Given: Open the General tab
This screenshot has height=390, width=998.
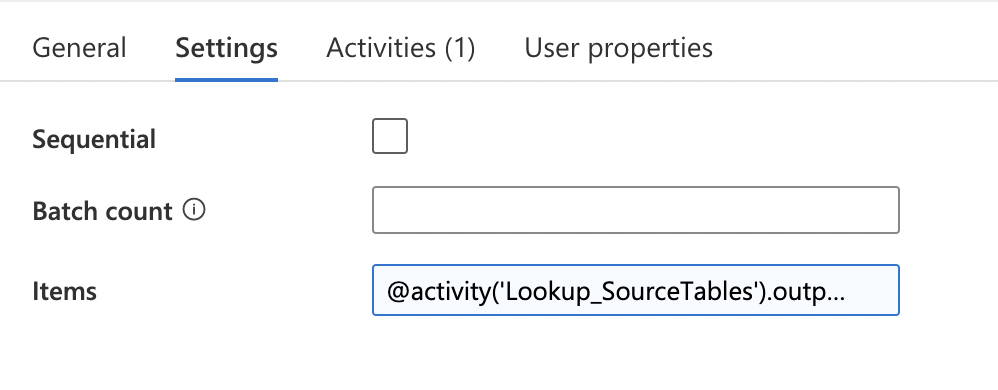Looking at the screenshot, I should coord(80,48).
